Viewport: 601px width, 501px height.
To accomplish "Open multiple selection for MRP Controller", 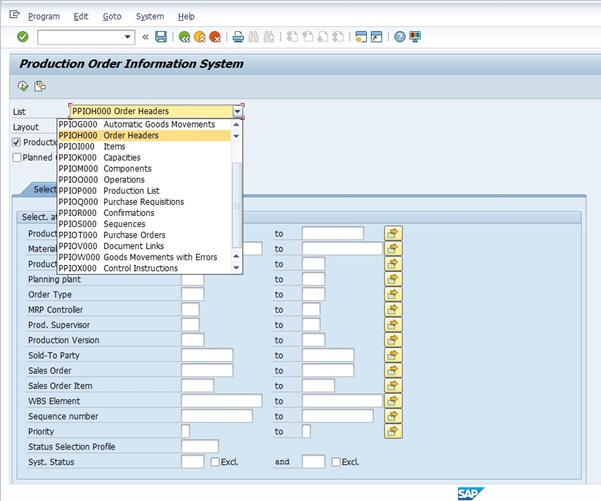I will pyautogui.click(x=393, y=309).
